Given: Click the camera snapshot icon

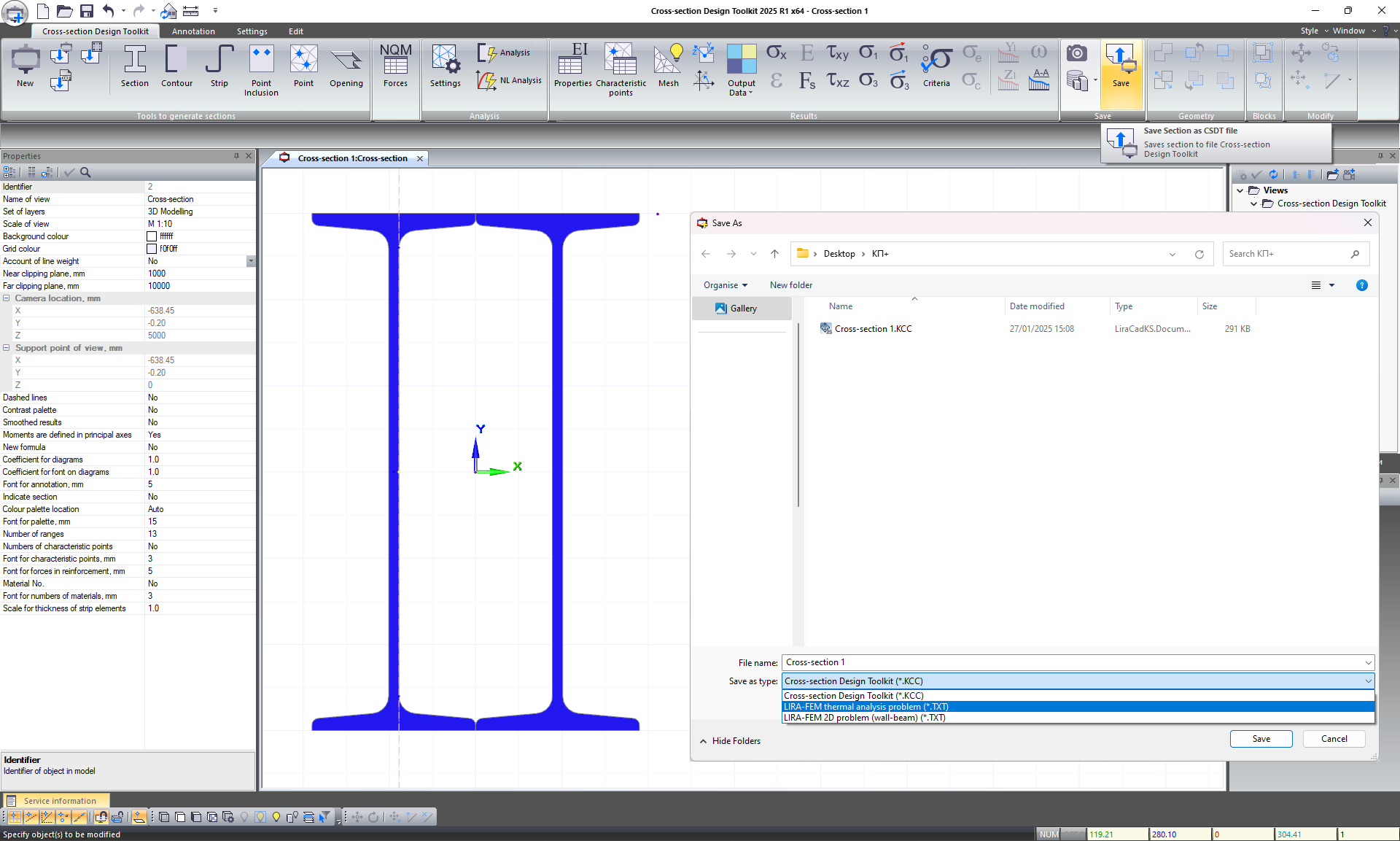Looking at the screenshot, I should 1076,53.
